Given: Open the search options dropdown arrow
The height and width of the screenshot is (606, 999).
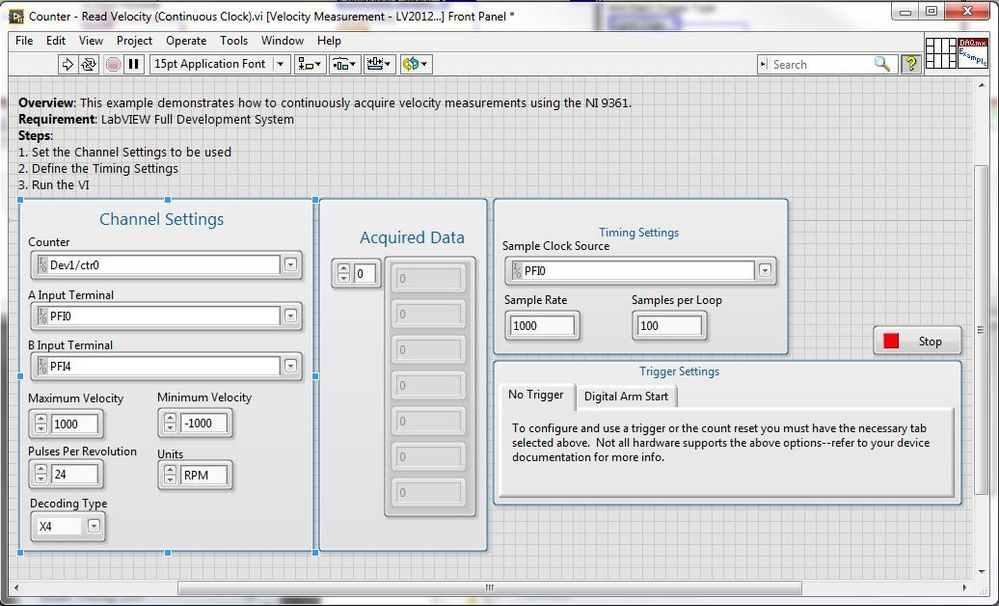Looking at the screenshot, I should click(763, 64).
